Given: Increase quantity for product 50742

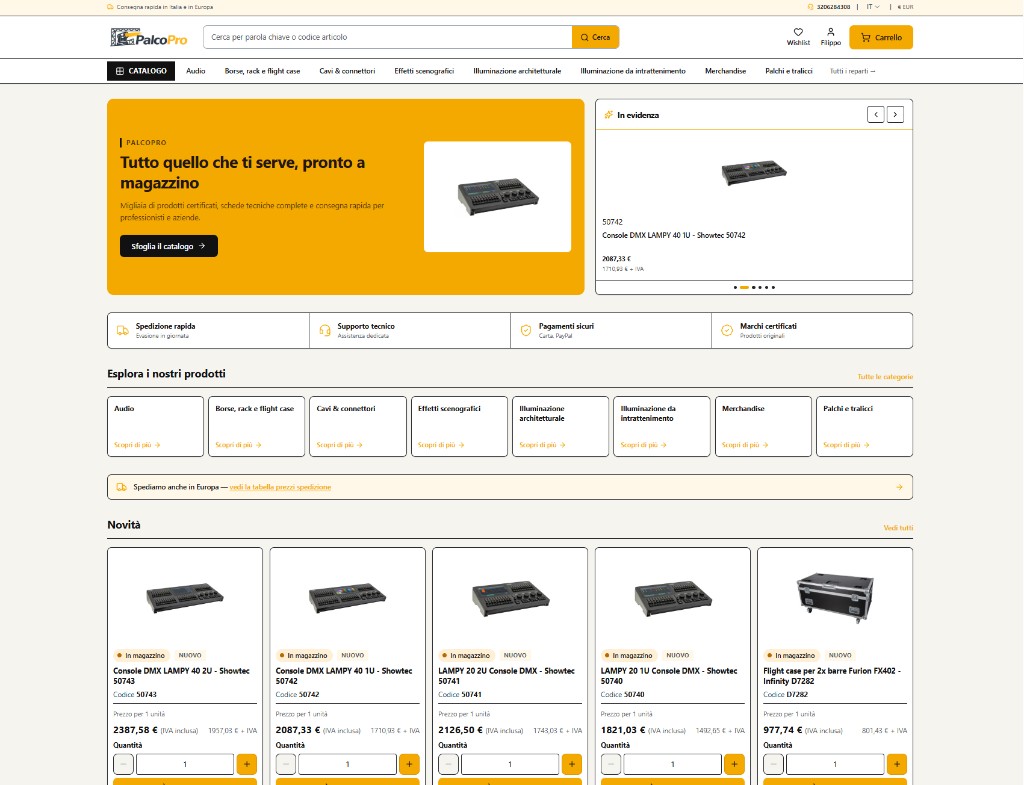Looking at the screenshot, I should 409,764.
